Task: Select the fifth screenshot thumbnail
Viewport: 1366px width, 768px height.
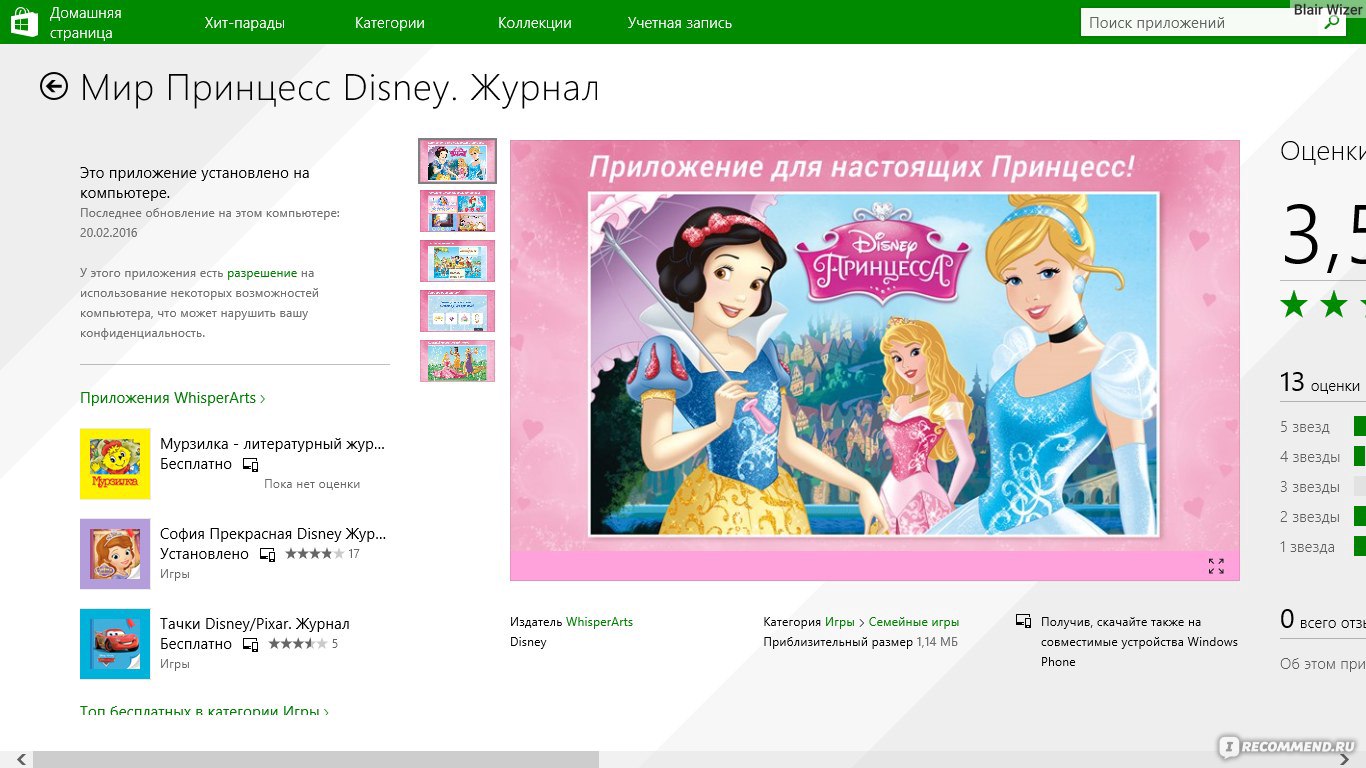Action: pos(457,361)
